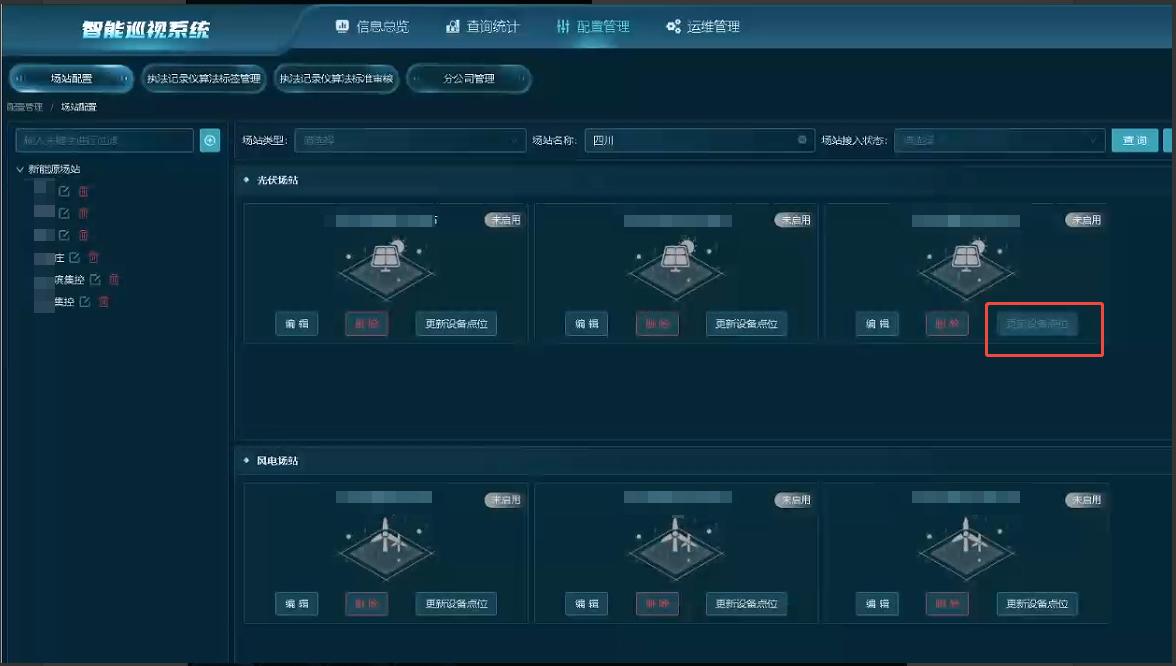Toggle 未启用 status on second 风电场站 card
Viewport: 1176px width, 666px height.
pyautogui.click(x=794, y=500)
